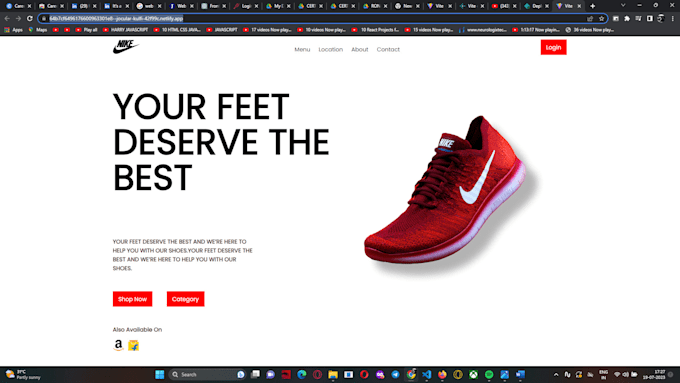Click the Menu navigation link

[302, 49]
